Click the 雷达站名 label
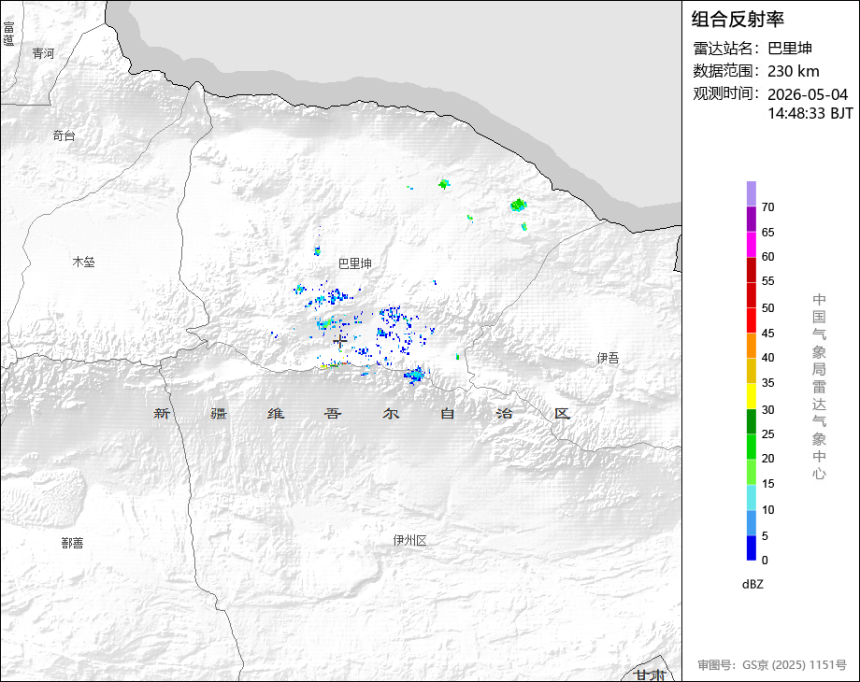 pyautogui.click(x=726, y=48)
